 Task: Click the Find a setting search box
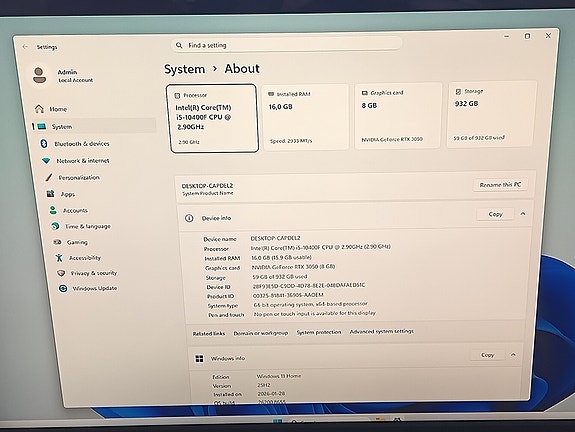pyautogui.click(x=286, y=45)
